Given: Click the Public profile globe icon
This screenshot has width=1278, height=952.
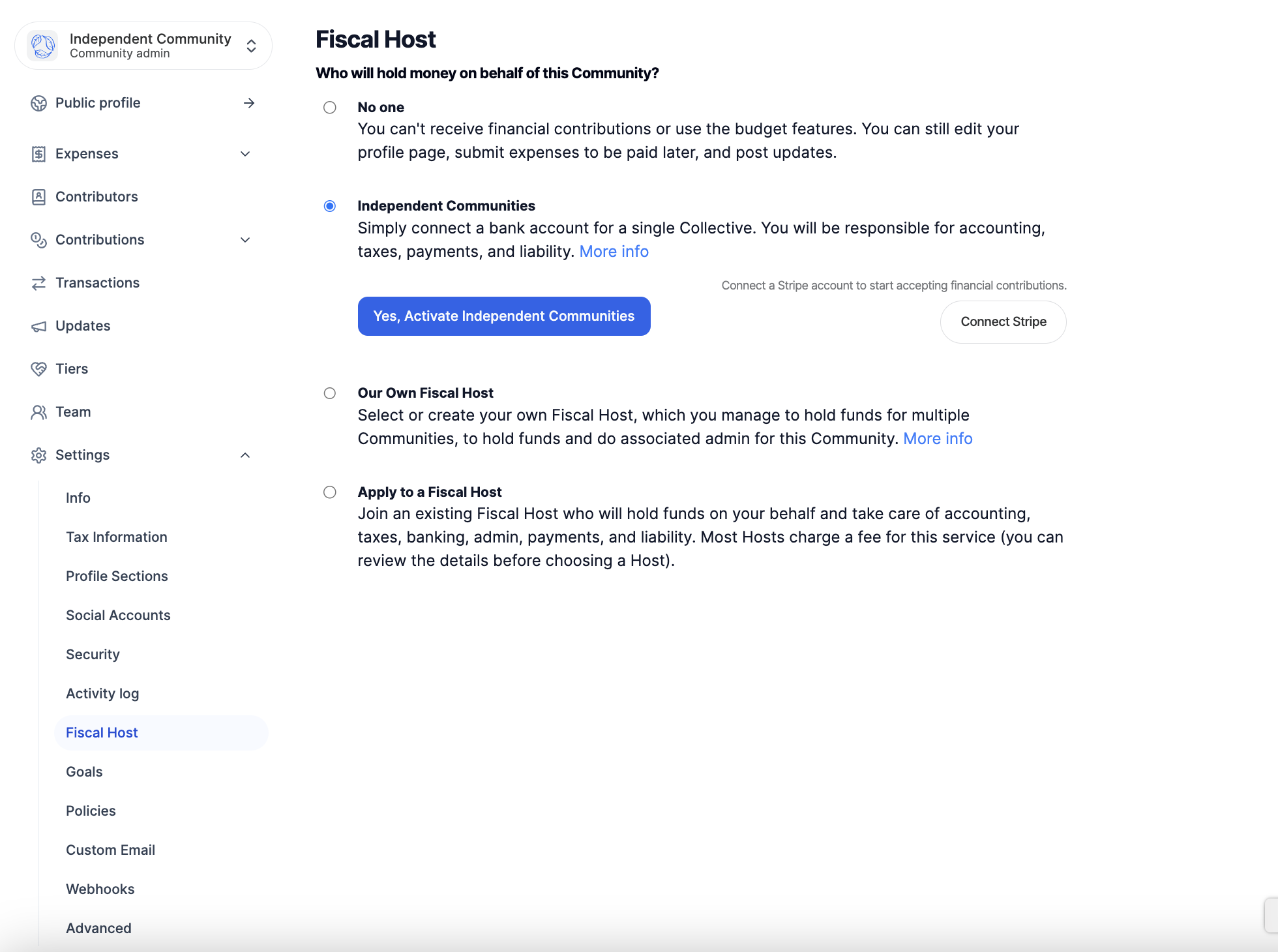Looking at the screenshot, I should (38, 103).
